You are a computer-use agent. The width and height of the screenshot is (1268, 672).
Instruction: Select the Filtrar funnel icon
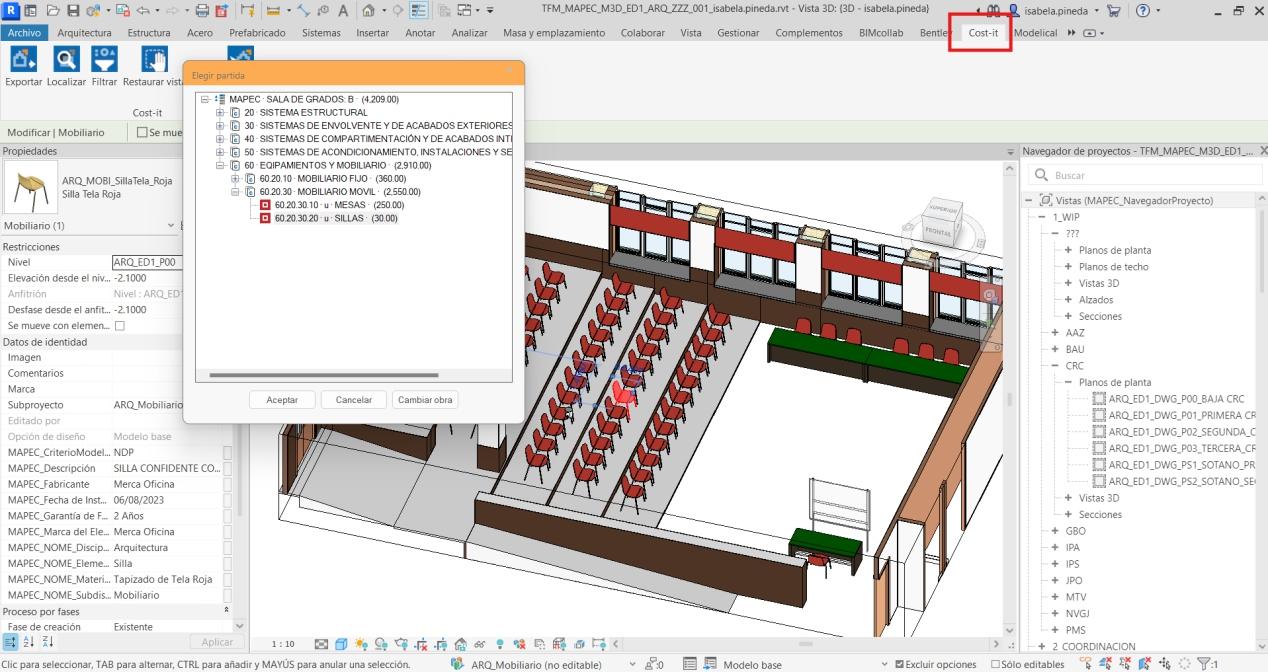pos(104,60)
